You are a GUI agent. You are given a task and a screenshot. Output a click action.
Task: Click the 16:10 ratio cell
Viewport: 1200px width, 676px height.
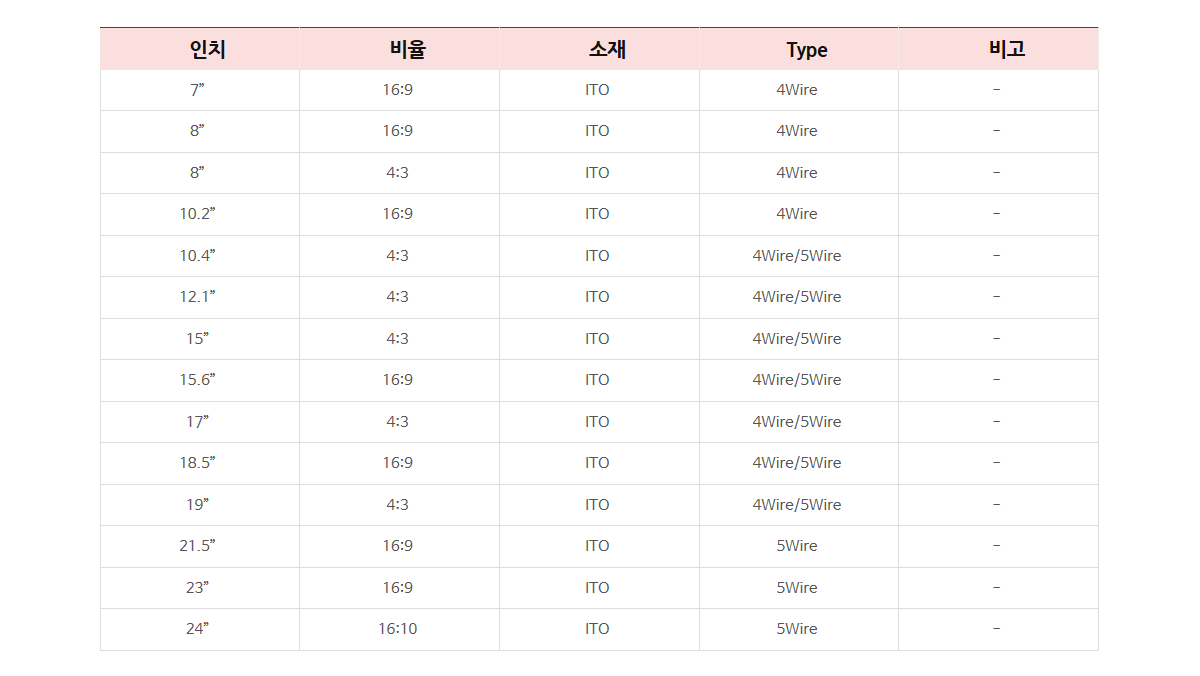[x=399, y=629]
